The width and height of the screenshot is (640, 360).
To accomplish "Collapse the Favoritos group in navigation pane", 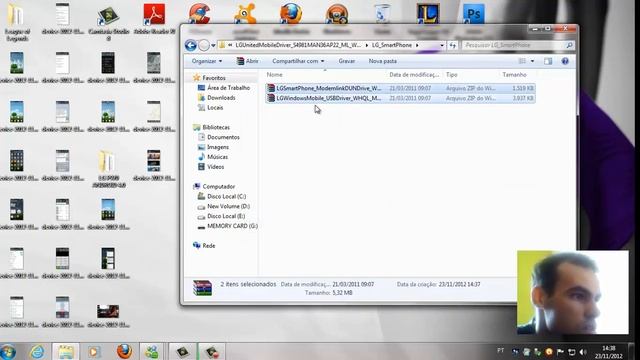I will coord(214,78).
